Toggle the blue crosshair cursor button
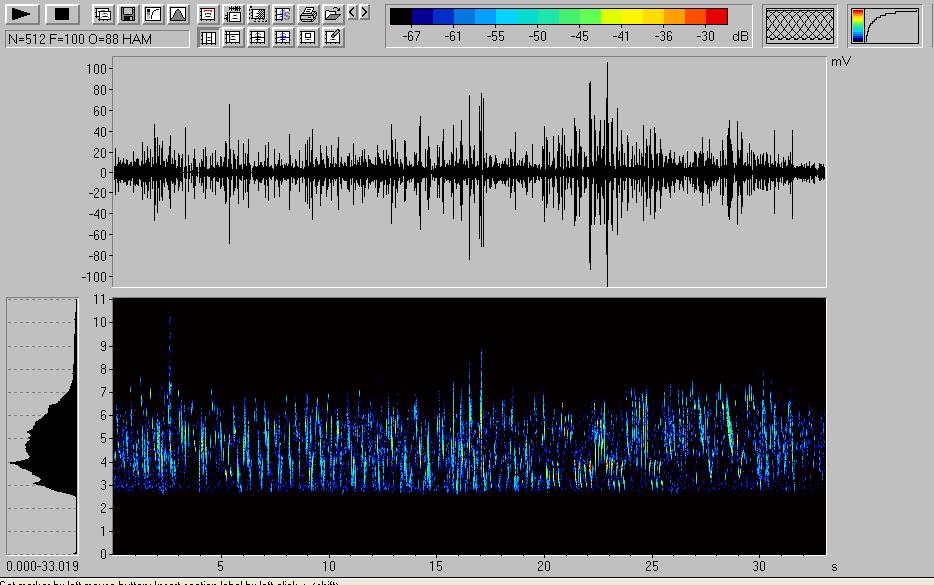This screenshot has width=934, height=585. coord(283,38)
